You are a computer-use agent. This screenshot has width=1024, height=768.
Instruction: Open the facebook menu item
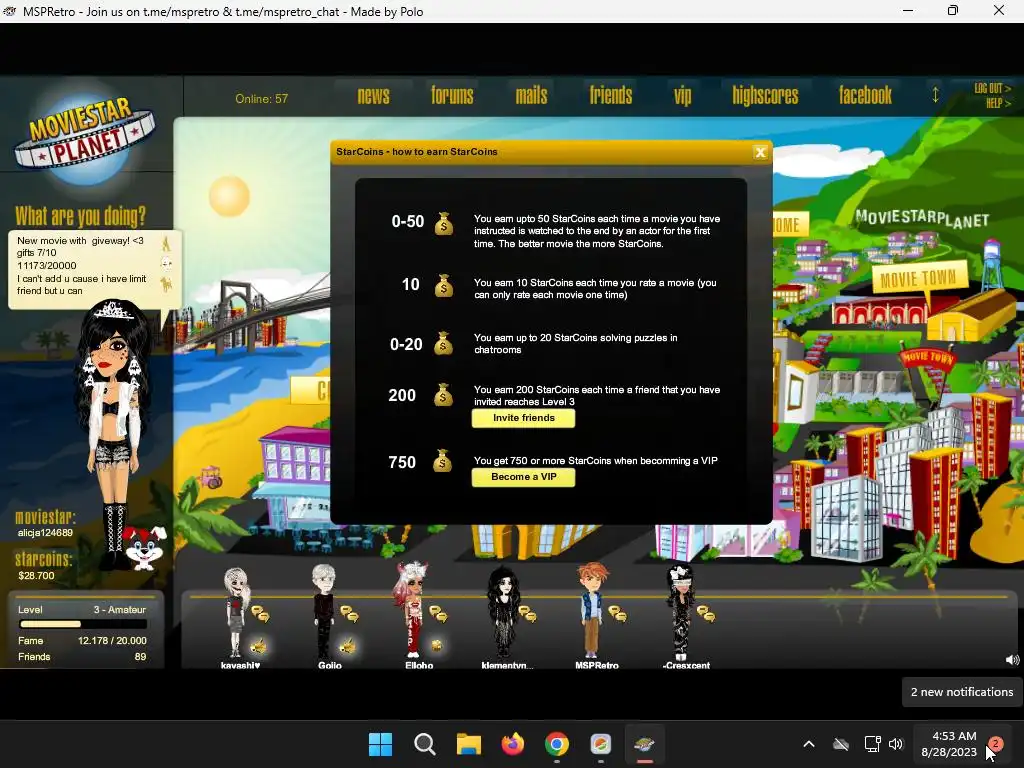pyautogui.click(x=865, y=96)
